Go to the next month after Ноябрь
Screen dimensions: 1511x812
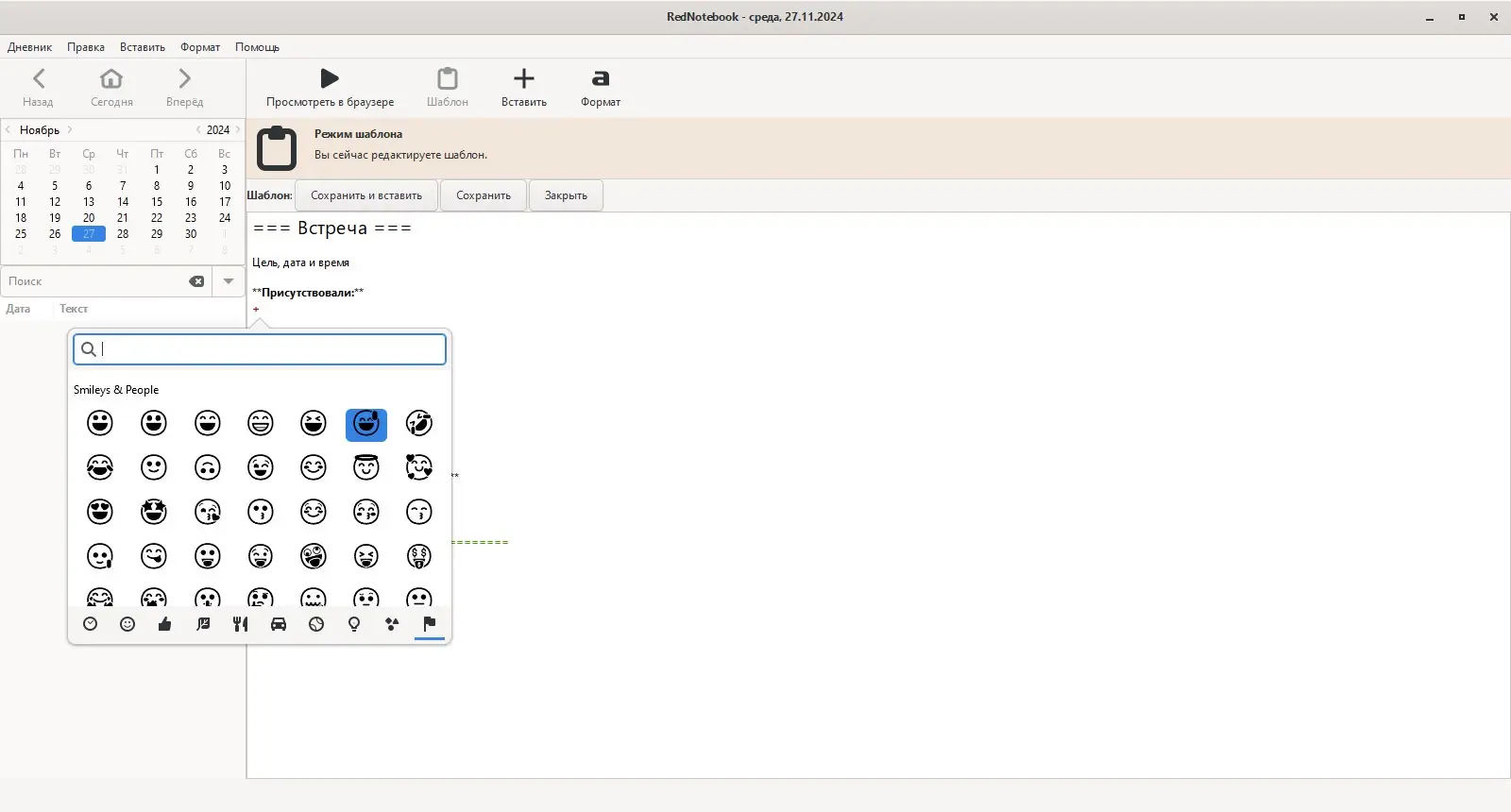[x=70, y=129]
